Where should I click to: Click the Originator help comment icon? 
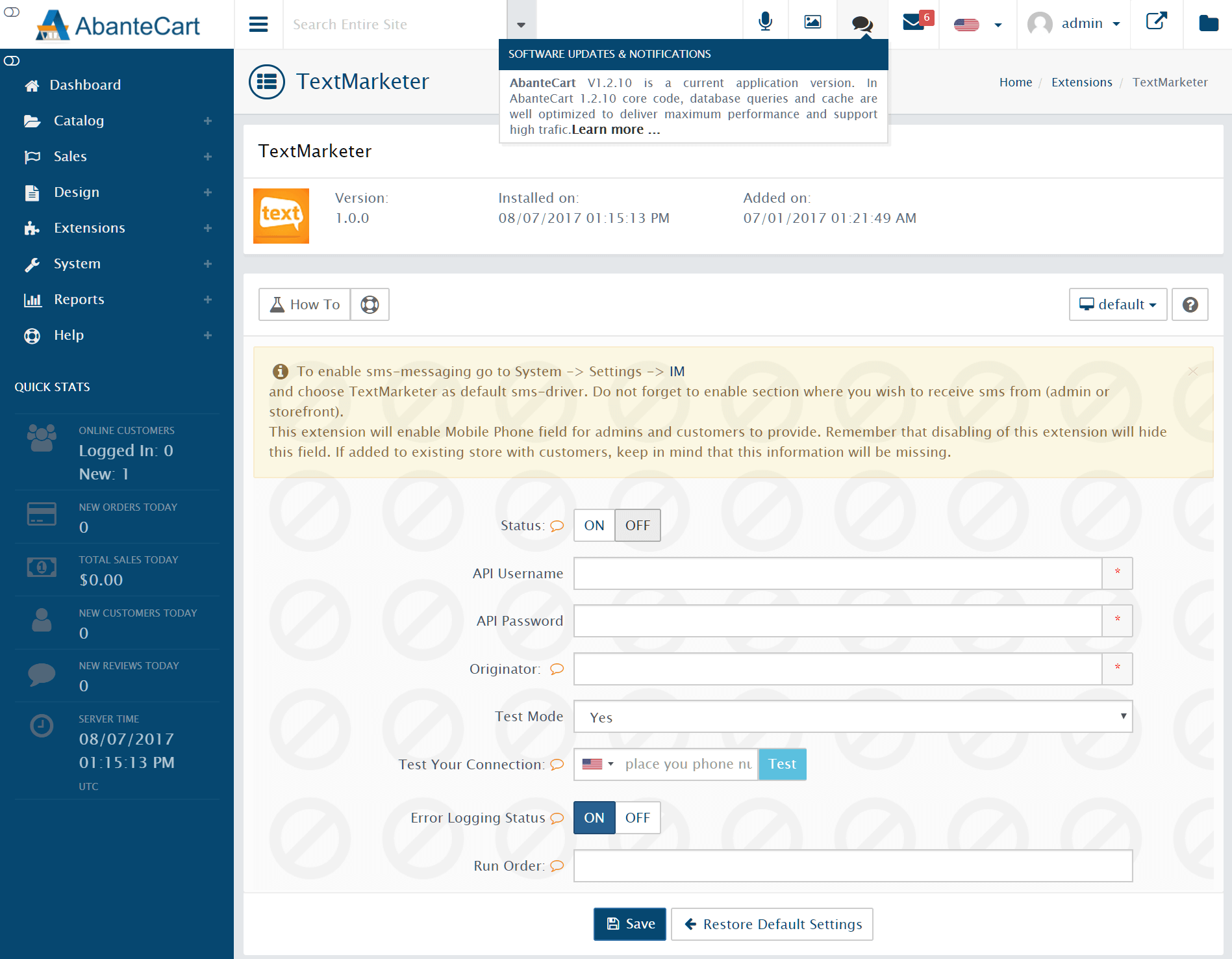coord(557,669)
